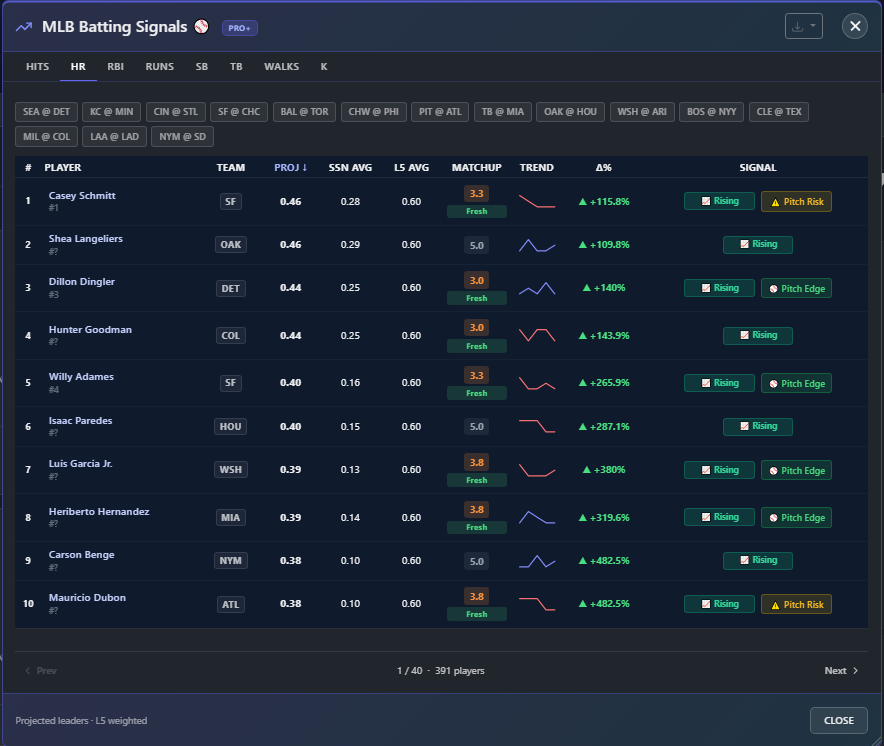Filter by CLE @ TEX game

click(x=779, y=112)
